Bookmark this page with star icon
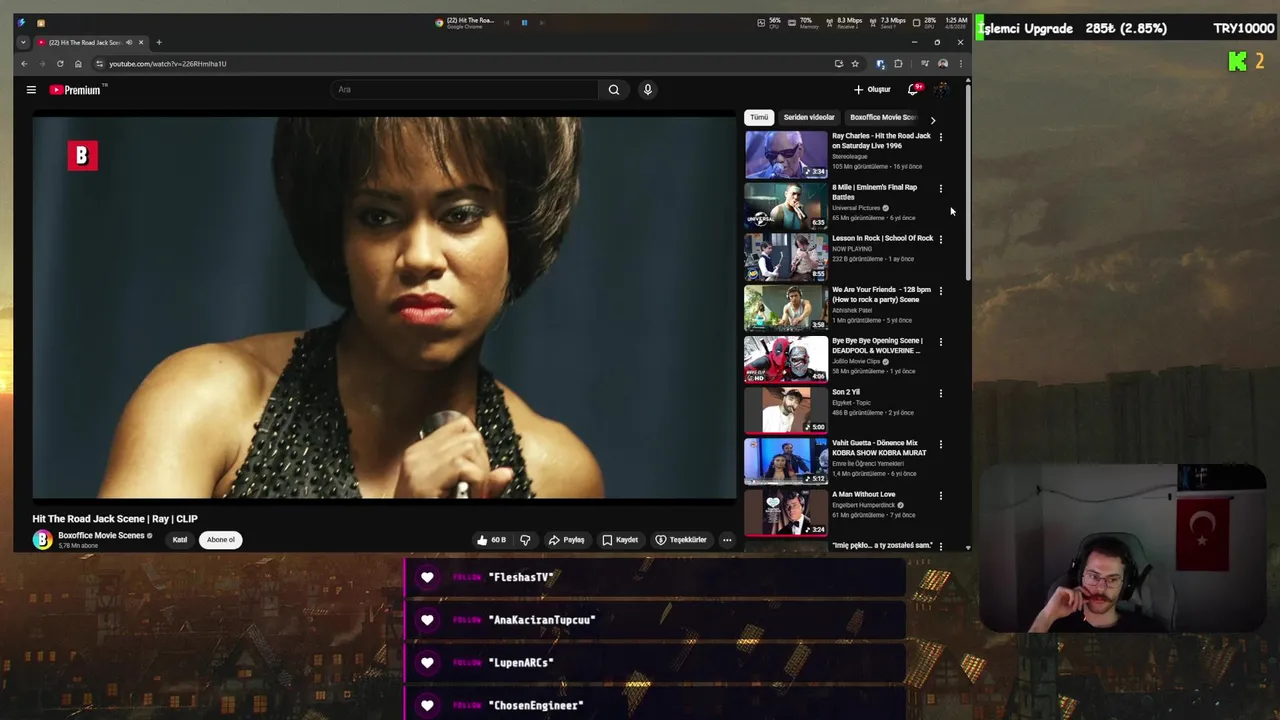The height and width of the screenshot is (720, 1280). [855, 64]
